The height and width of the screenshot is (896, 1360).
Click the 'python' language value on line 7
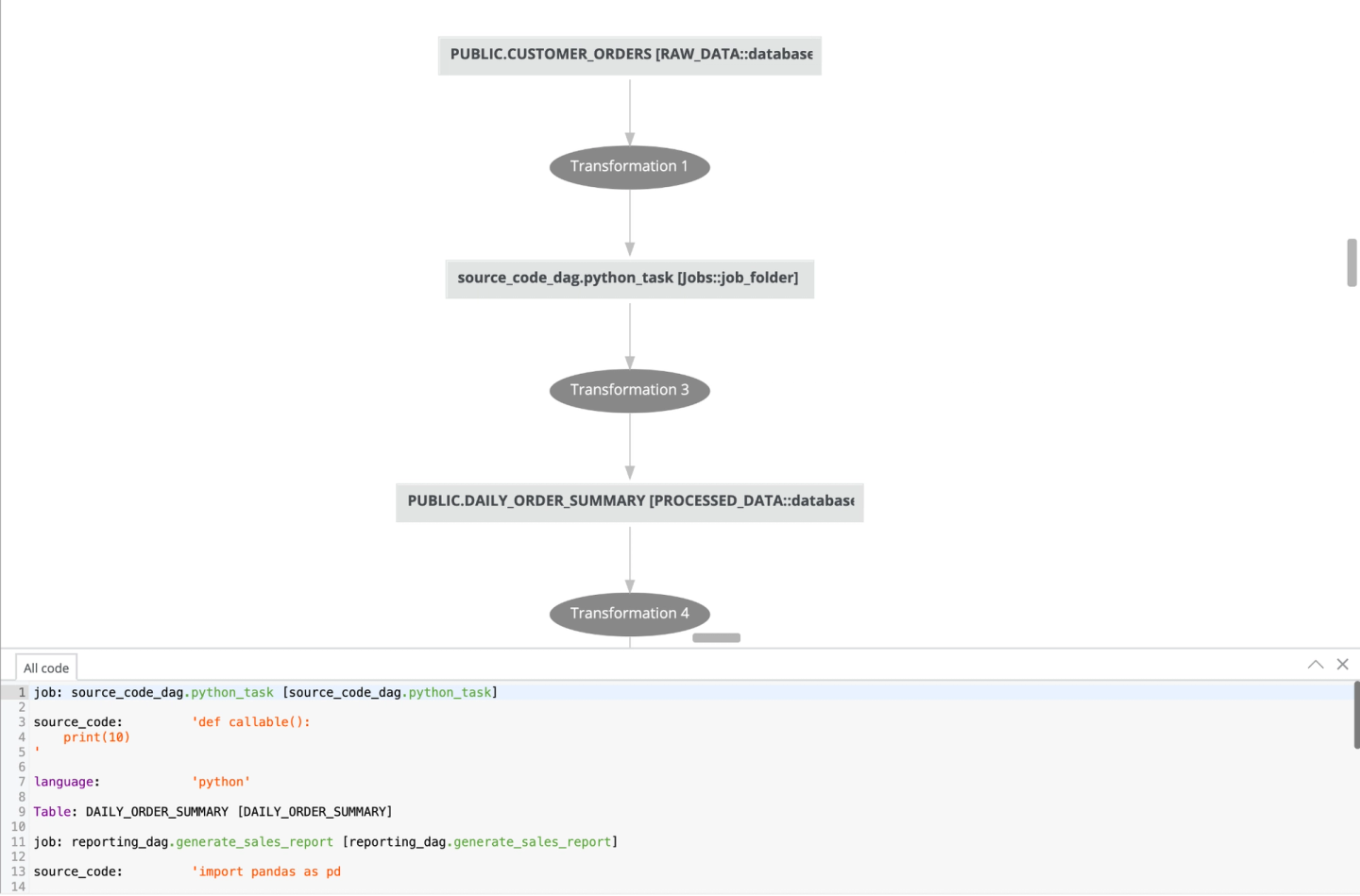point(220,781)
